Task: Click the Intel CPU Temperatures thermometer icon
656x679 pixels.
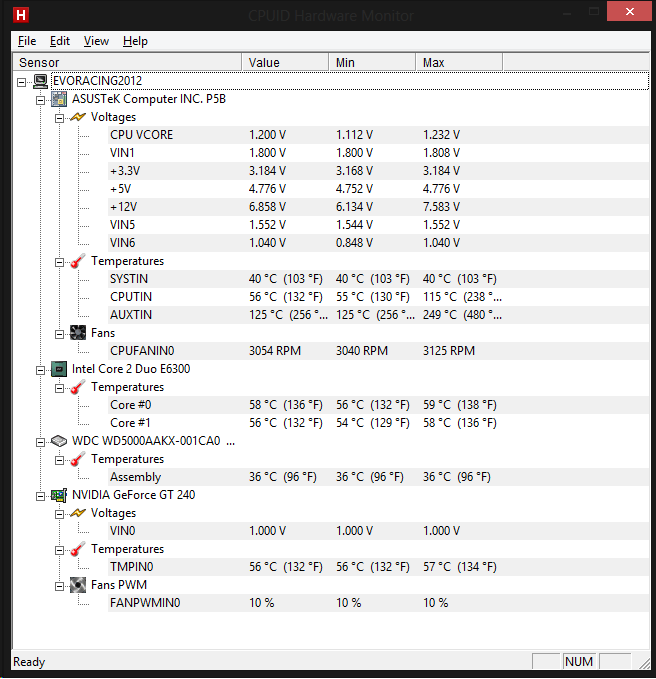Action: [78, 387]
